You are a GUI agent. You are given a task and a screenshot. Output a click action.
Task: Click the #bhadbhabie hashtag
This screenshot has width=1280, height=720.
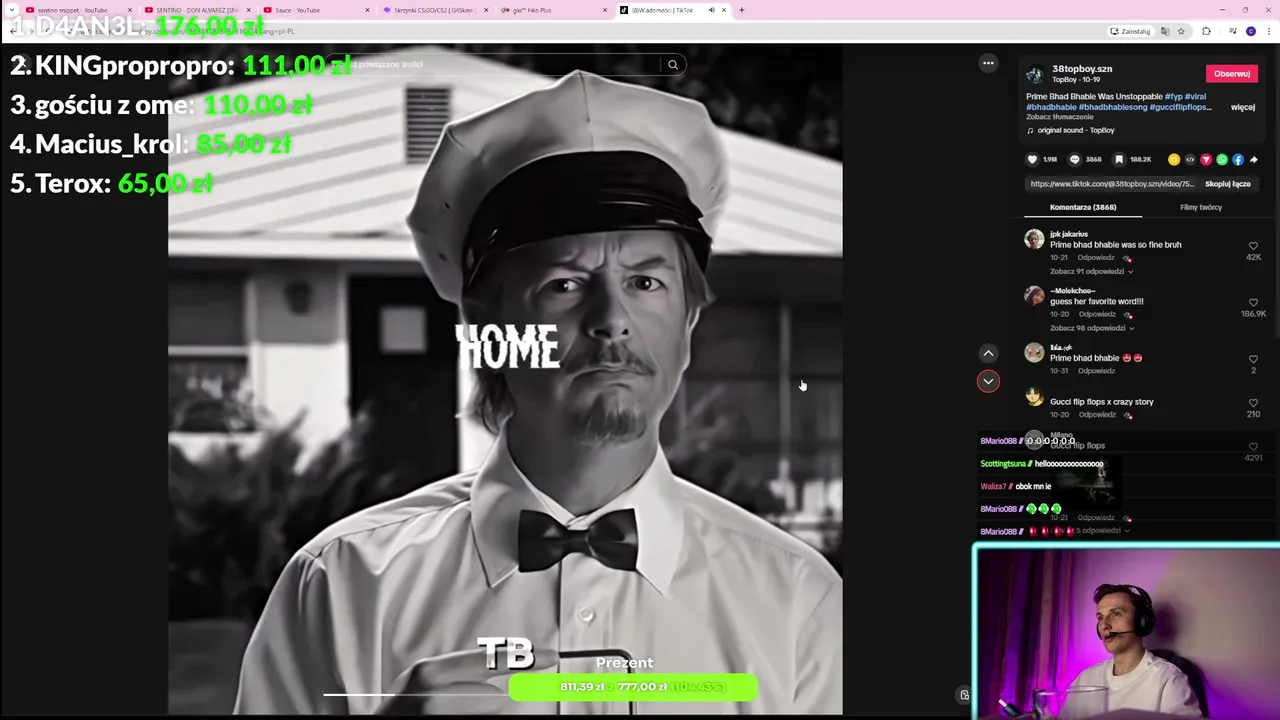pos(1051,107)
